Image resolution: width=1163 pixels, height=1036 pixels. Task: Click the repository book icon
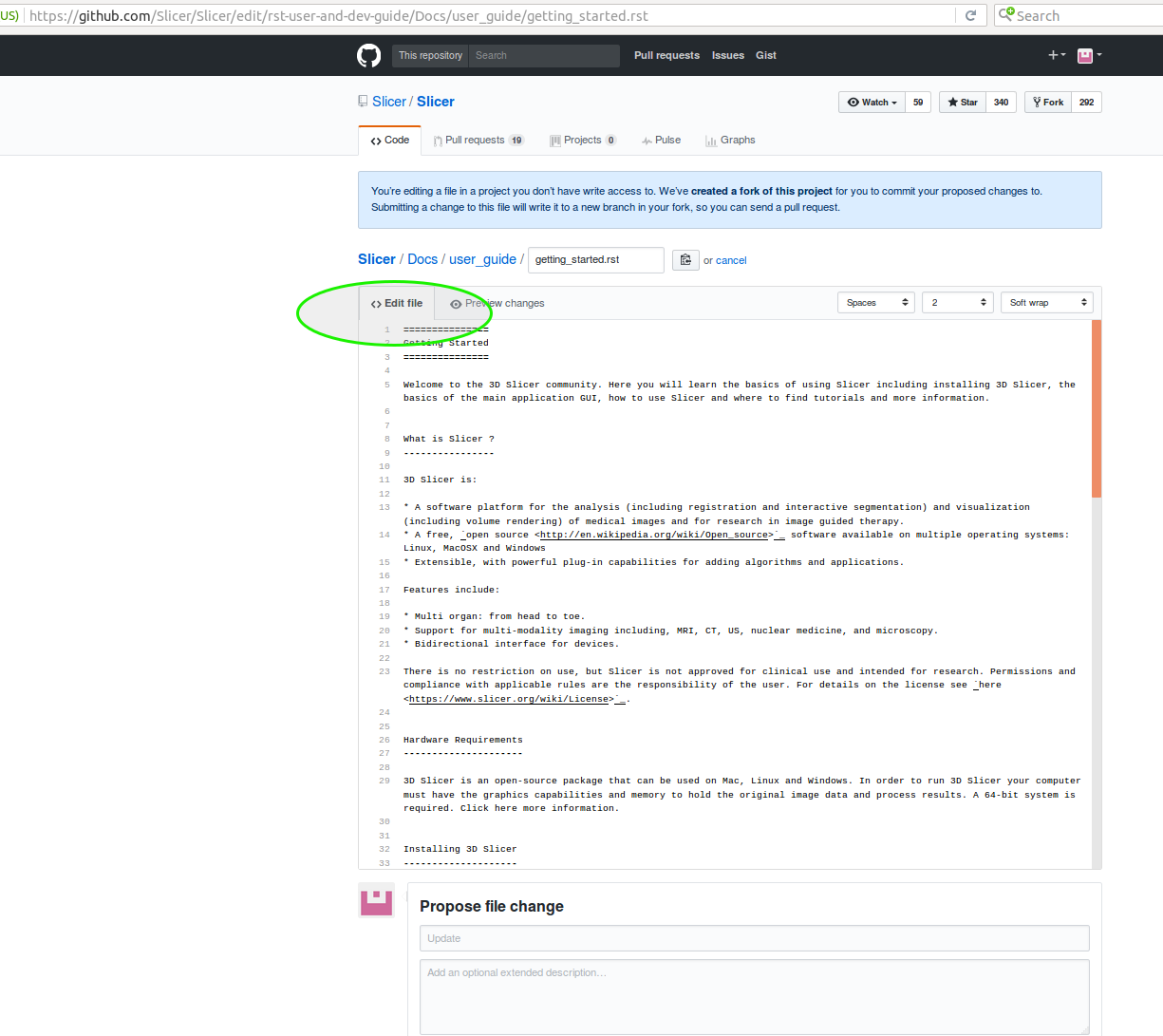point(363,102)
